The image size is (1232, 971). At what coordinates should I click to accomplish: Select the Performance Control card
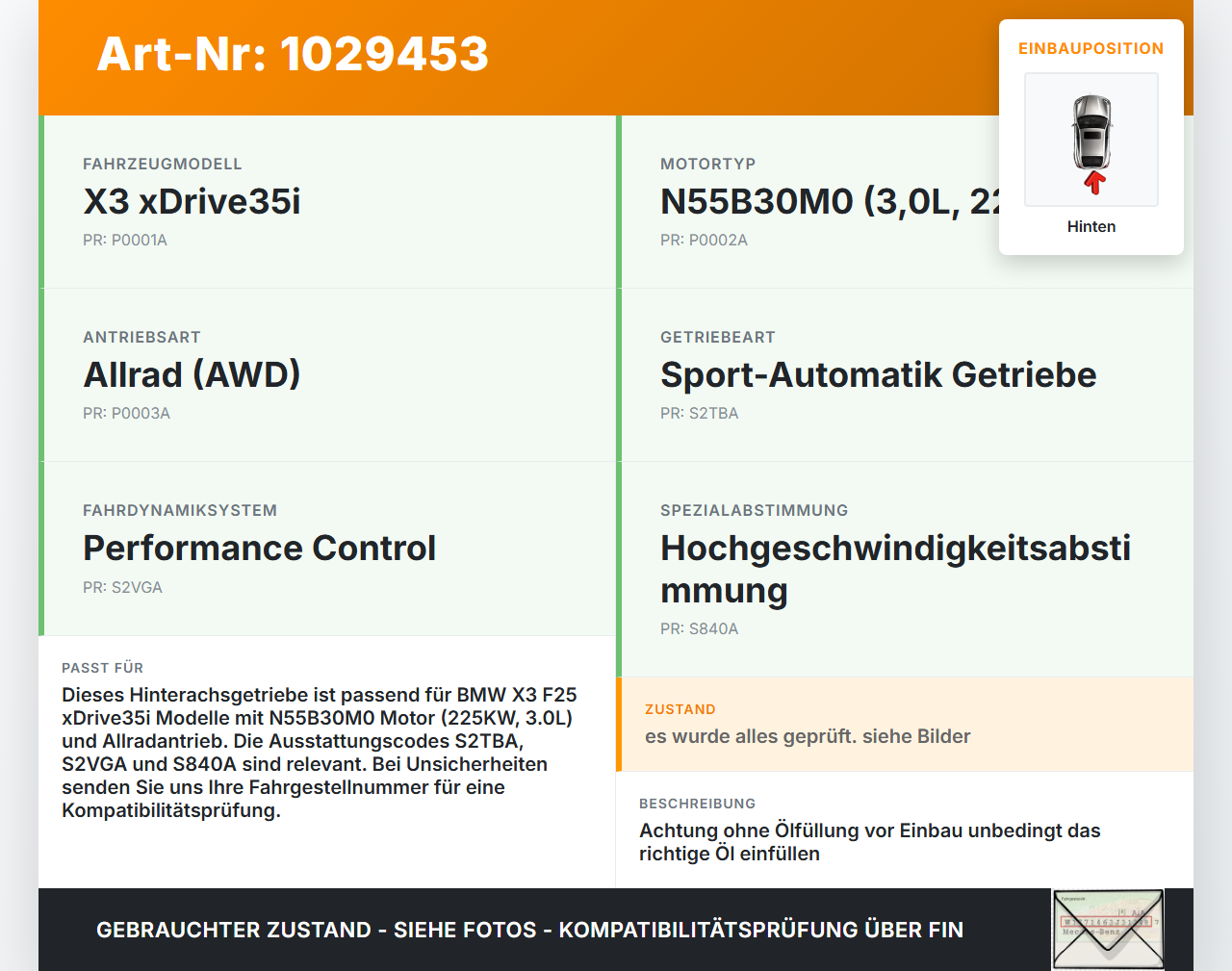pos(327,549)
